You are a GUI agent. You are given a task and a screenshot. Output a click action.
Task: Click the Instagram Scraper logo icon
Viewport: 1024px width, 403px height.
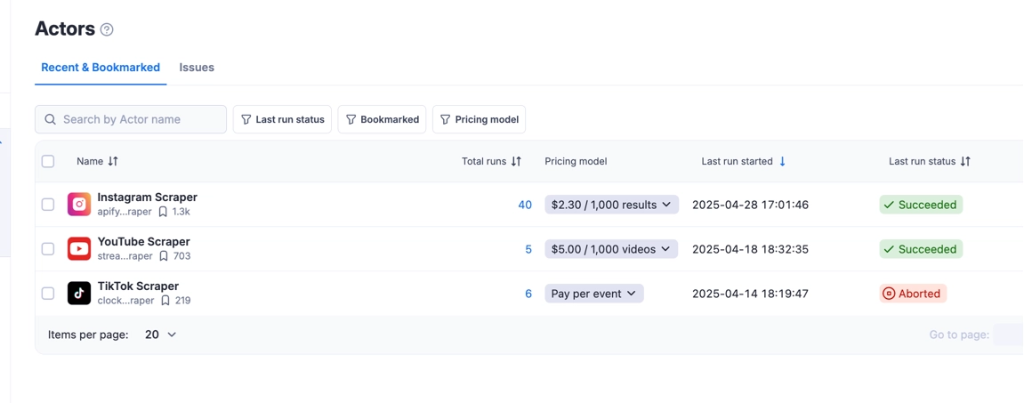[x=79, y=204]
